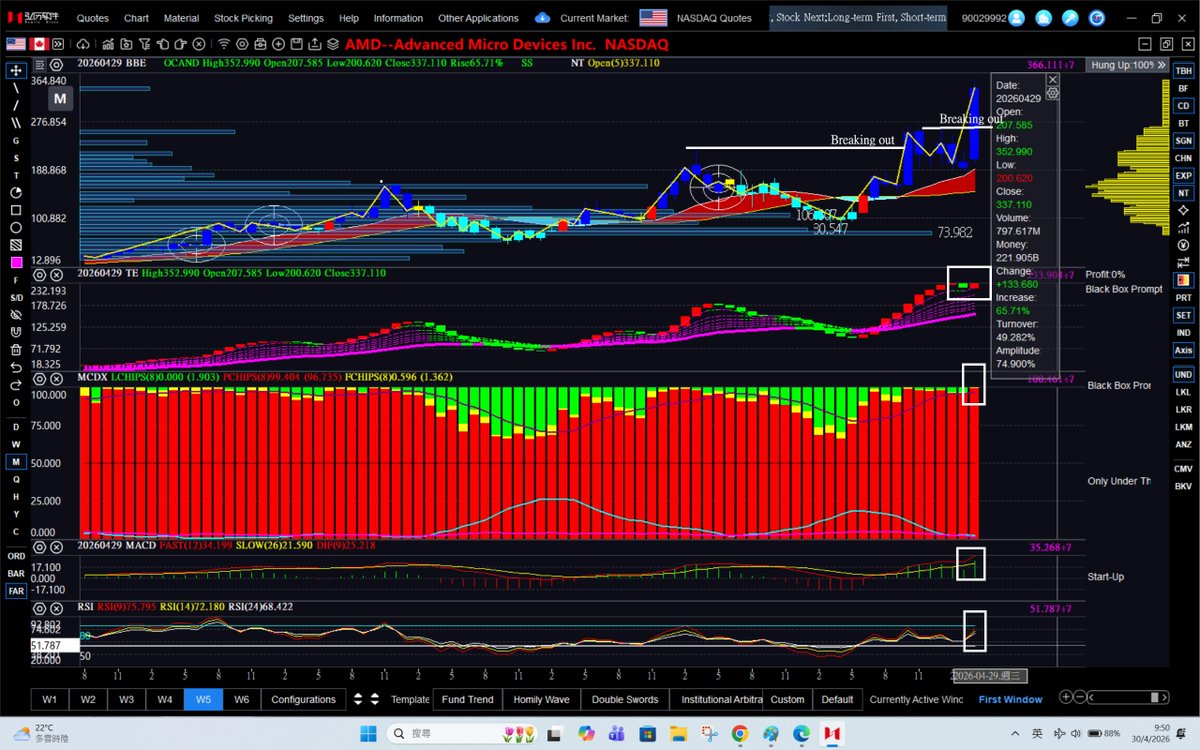Toggle the ORD display mode button
The width and height of the screenshot is (1200, 750).
pyautogui.click(x=16, y=556)
